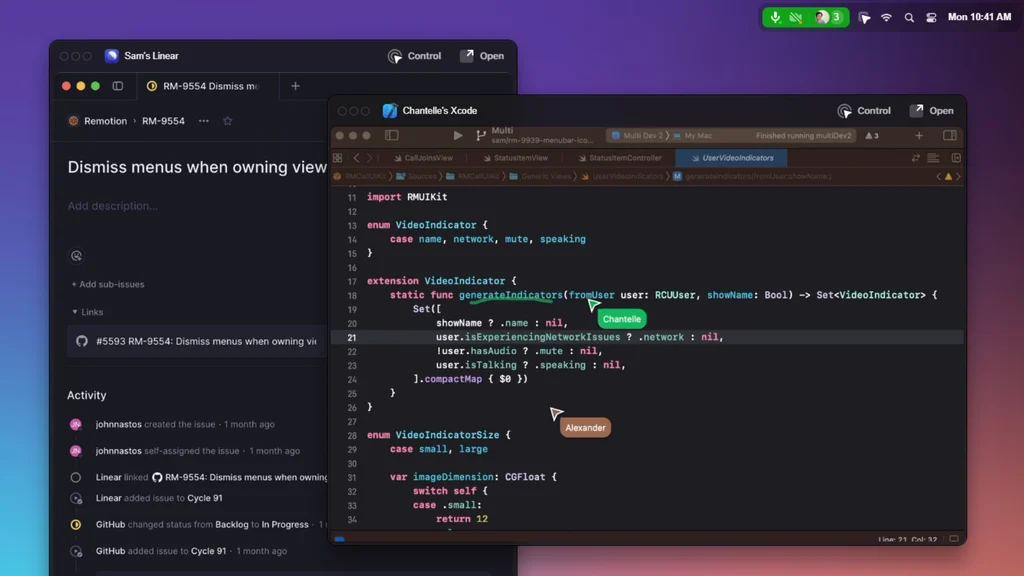
Task: Open the Xcode related items grid icon
Action: point(338,158)
